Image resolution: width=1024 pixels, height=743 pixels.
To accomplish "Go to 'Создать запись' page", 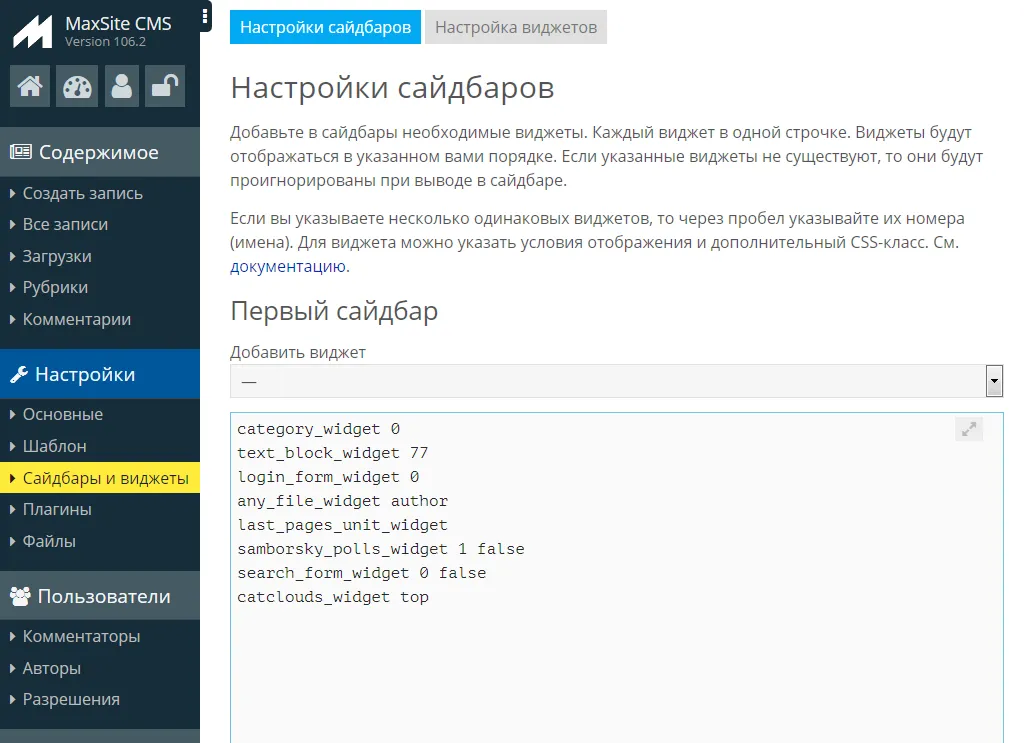I will (83, 193).
